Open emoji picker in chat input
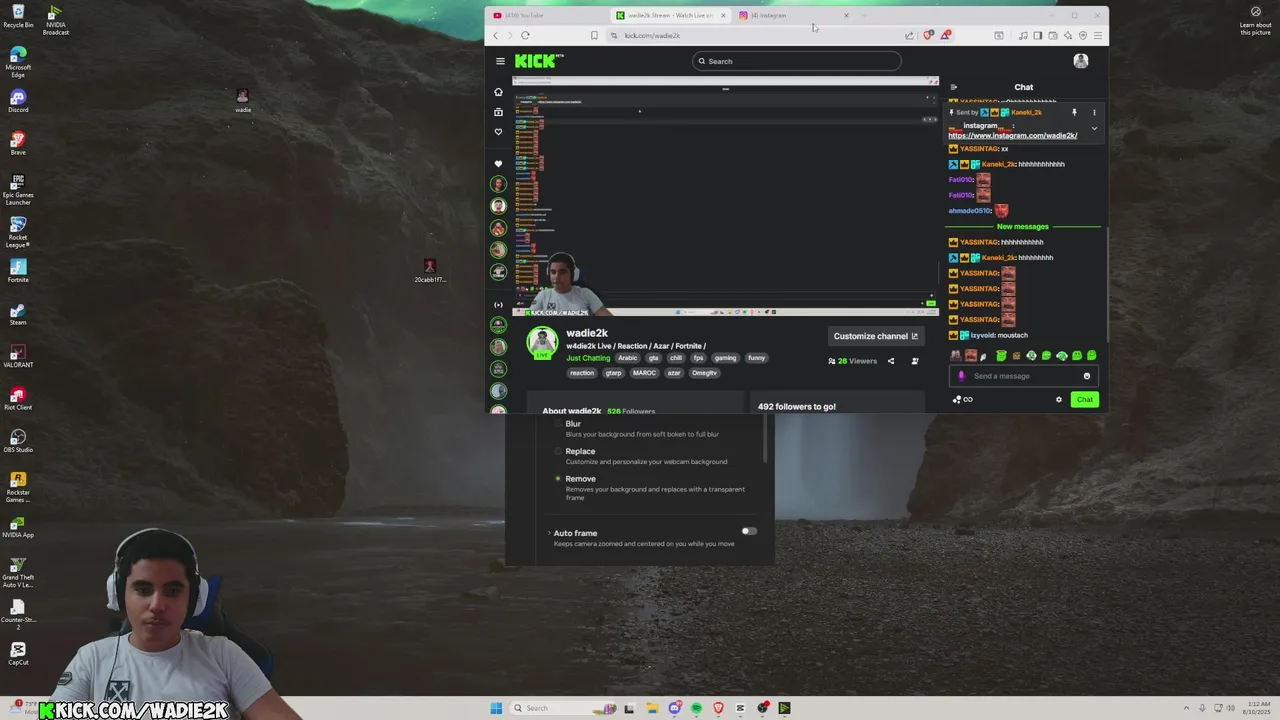This screenshot has height=720, width=1280. (1087, 376)
